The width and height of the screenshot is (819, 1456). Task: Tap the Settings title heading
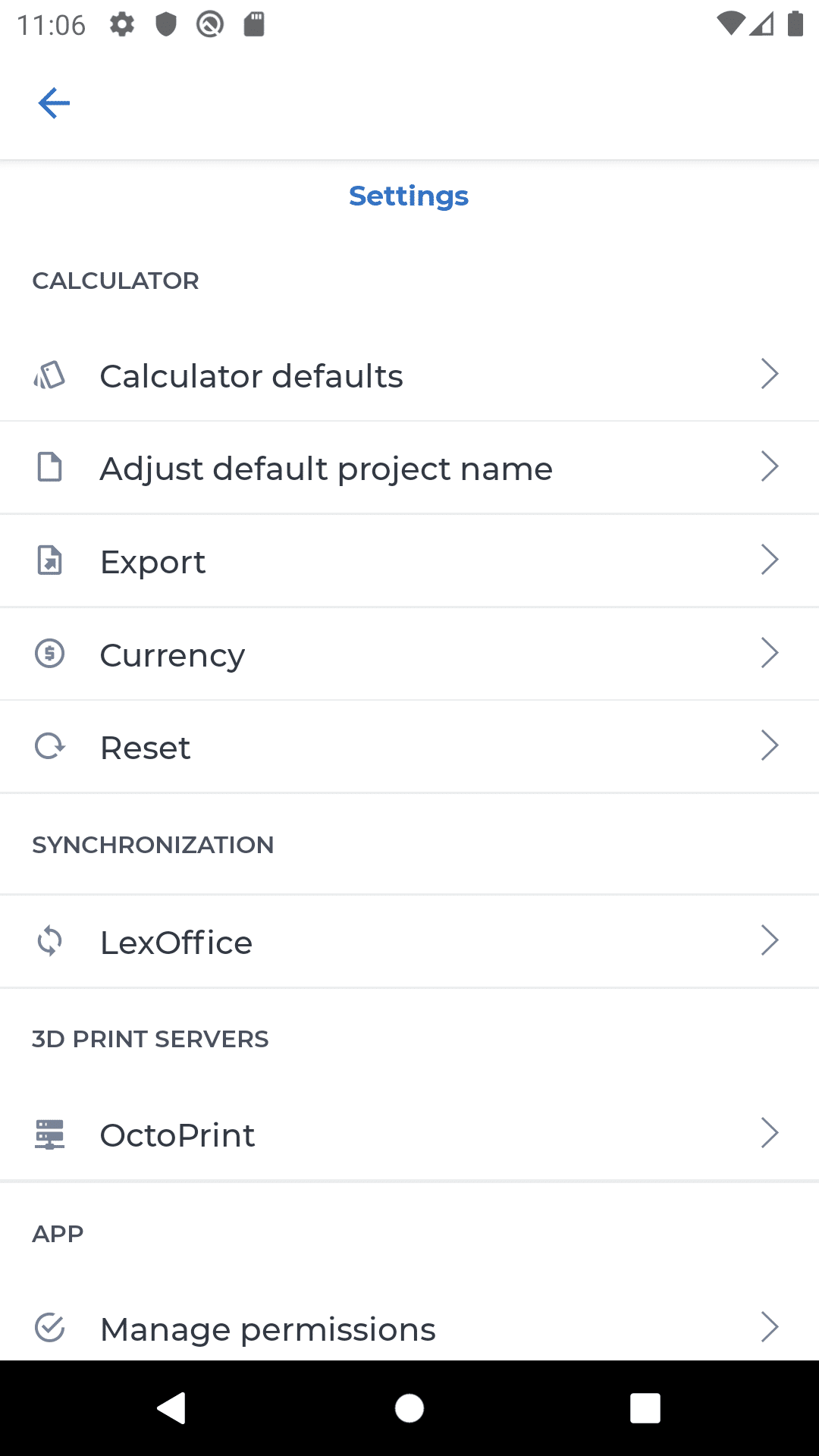point(409,196)
